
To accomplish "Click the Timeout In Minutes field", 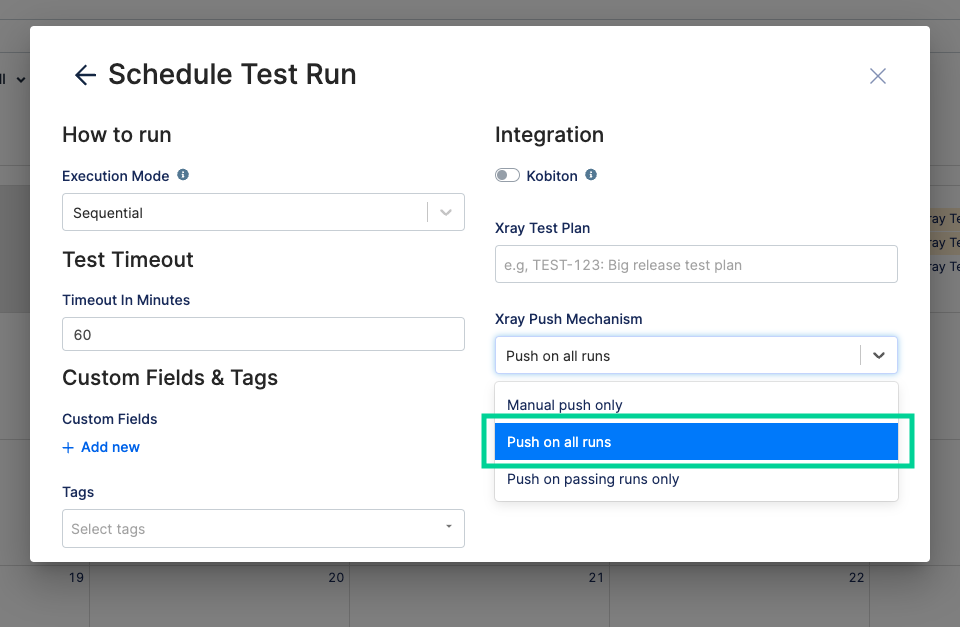I will 263,335.
